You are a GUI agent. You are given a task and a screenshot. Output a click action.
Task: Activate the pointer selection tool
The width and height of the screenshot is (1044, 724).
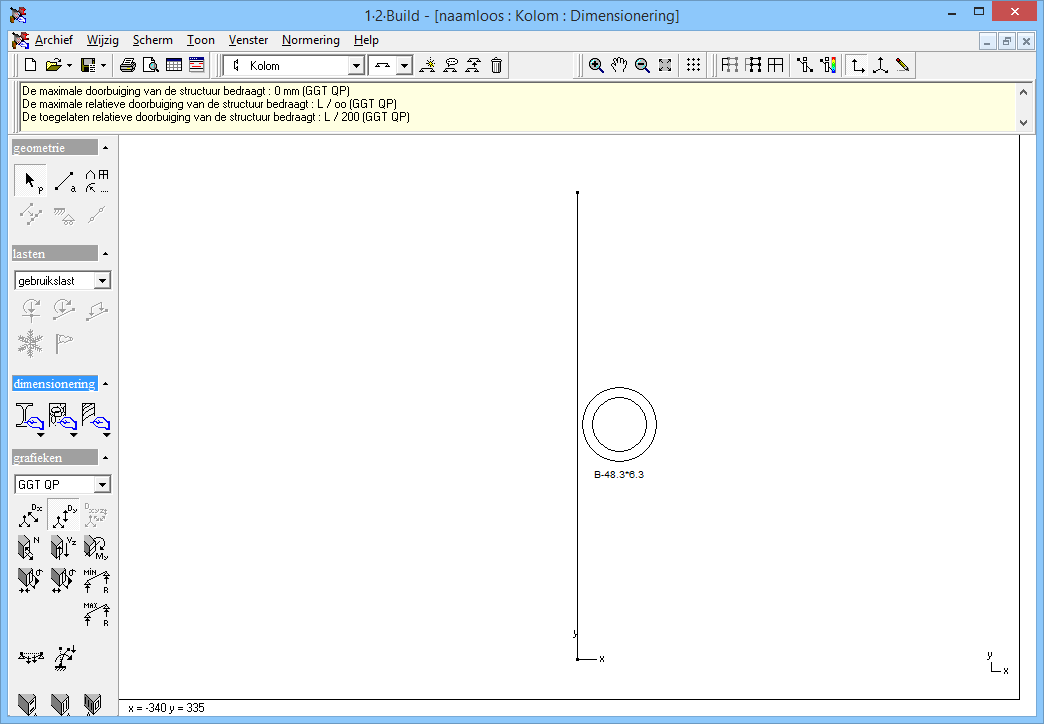point(30,181)
